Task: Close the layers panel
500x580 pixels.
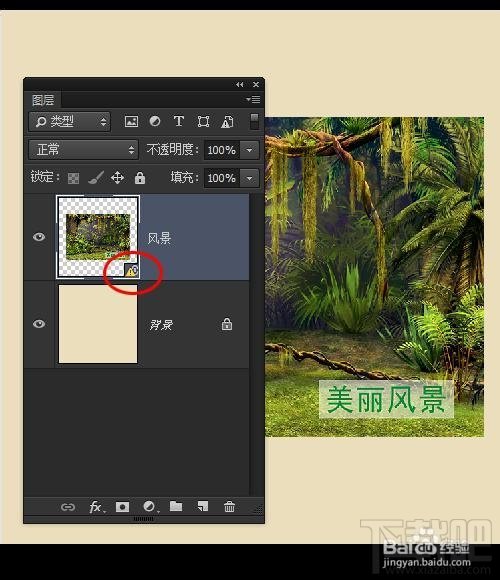Action: (x=256, y=85)
